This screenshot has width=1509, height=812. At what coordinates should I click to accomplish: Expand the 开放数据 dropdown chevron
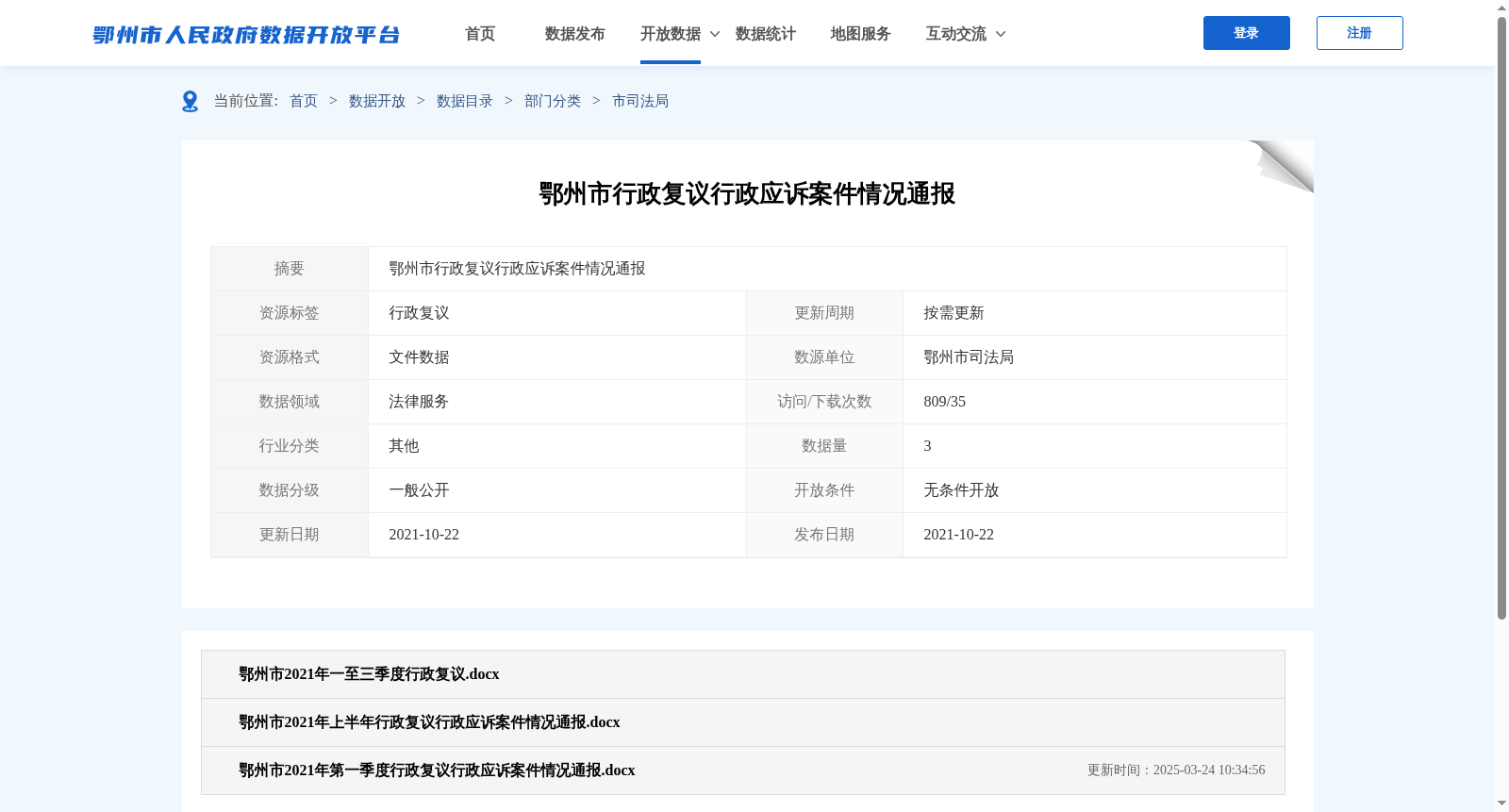click(715, 34)
